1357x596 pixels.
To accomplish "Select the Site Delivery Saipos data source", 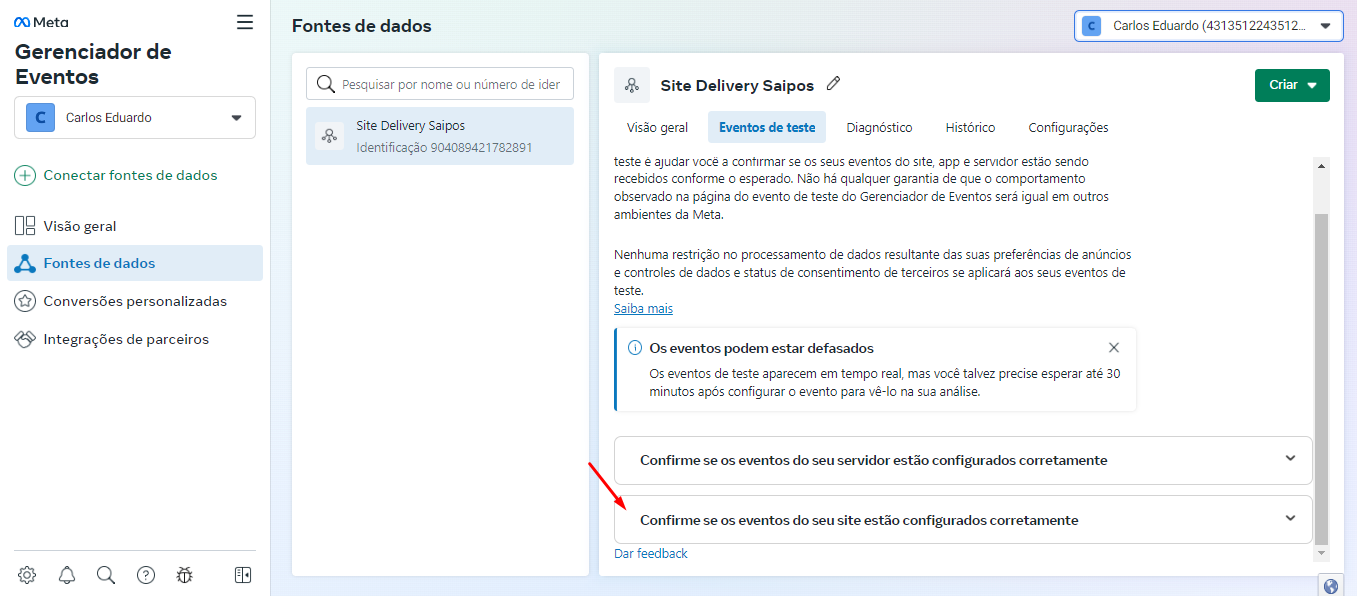I will pyautogui.click(x=440, y=136).
